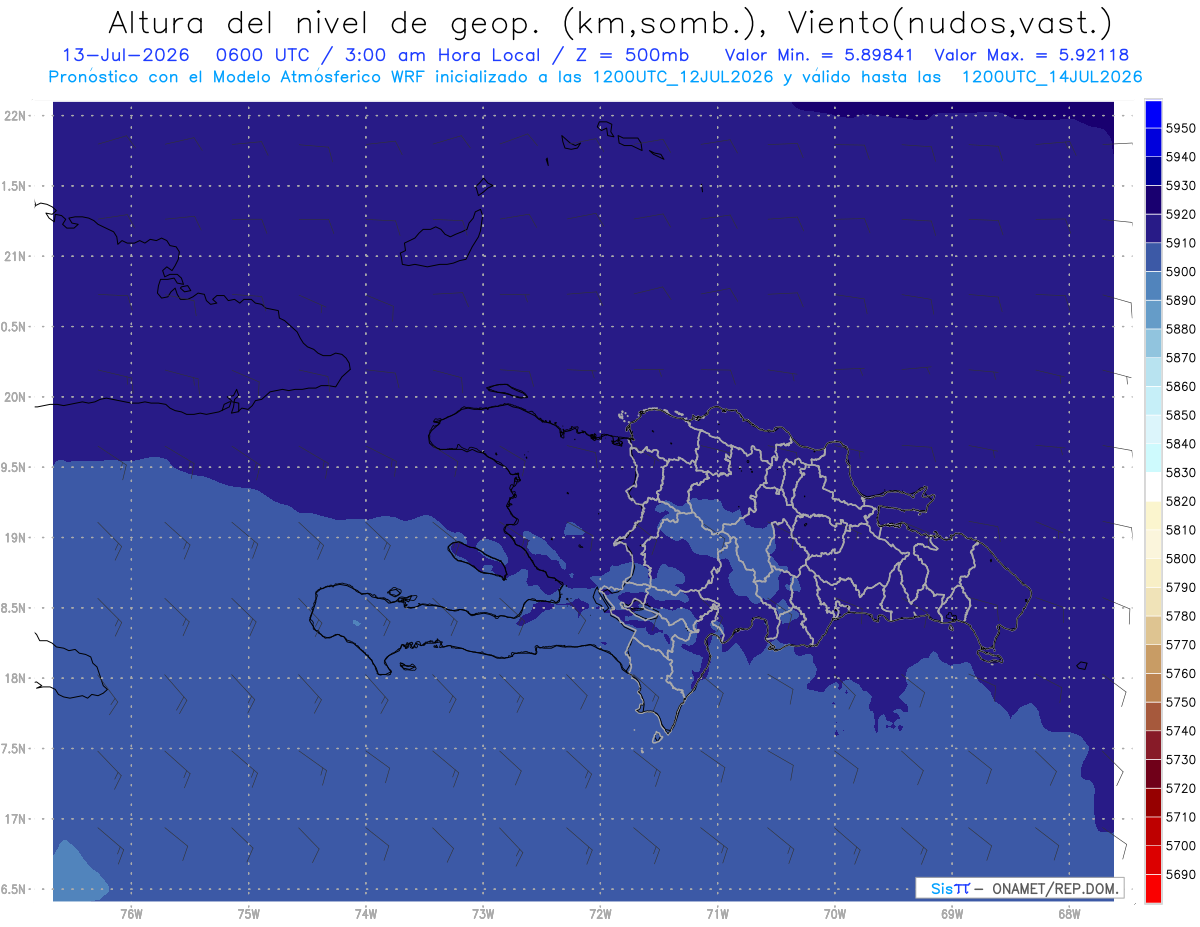Click the 'Valor Min. = 5.89841' readout
This screenshot has width=1200, height=927.
(819, 56)
